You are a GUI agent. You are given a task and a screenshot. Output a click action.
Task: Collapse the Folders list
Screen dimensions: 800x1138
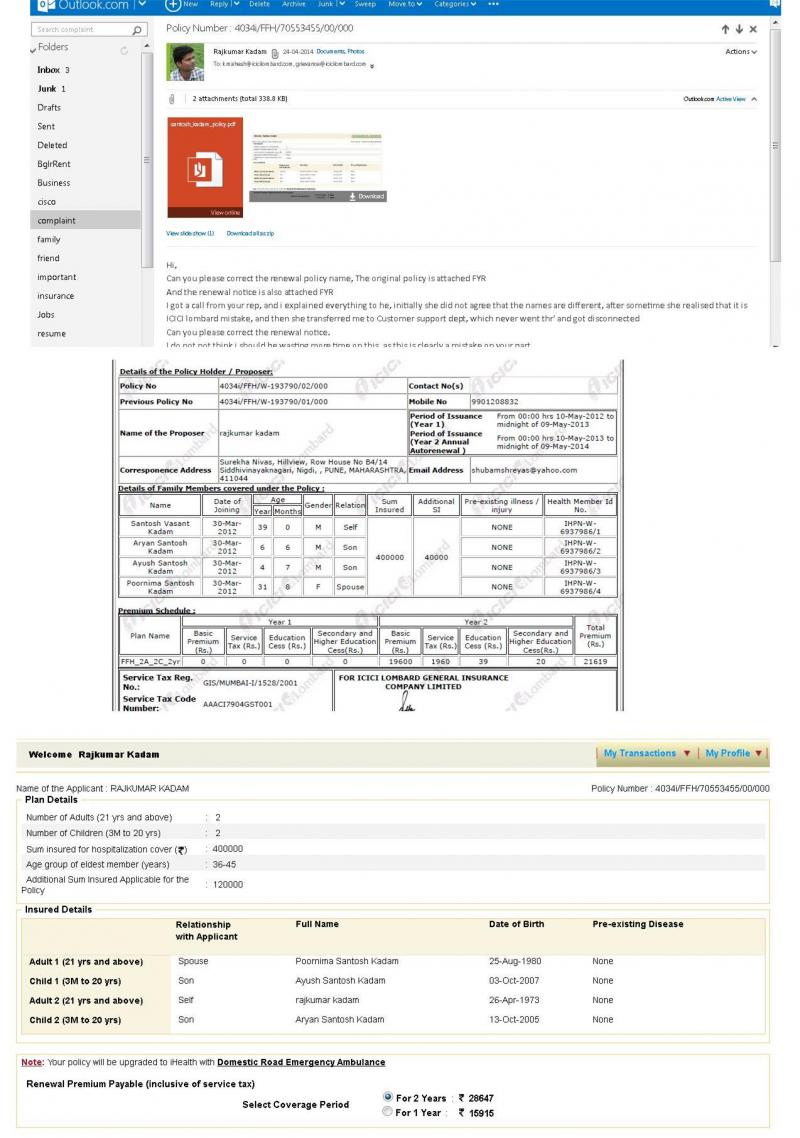[x=33, y=49]
